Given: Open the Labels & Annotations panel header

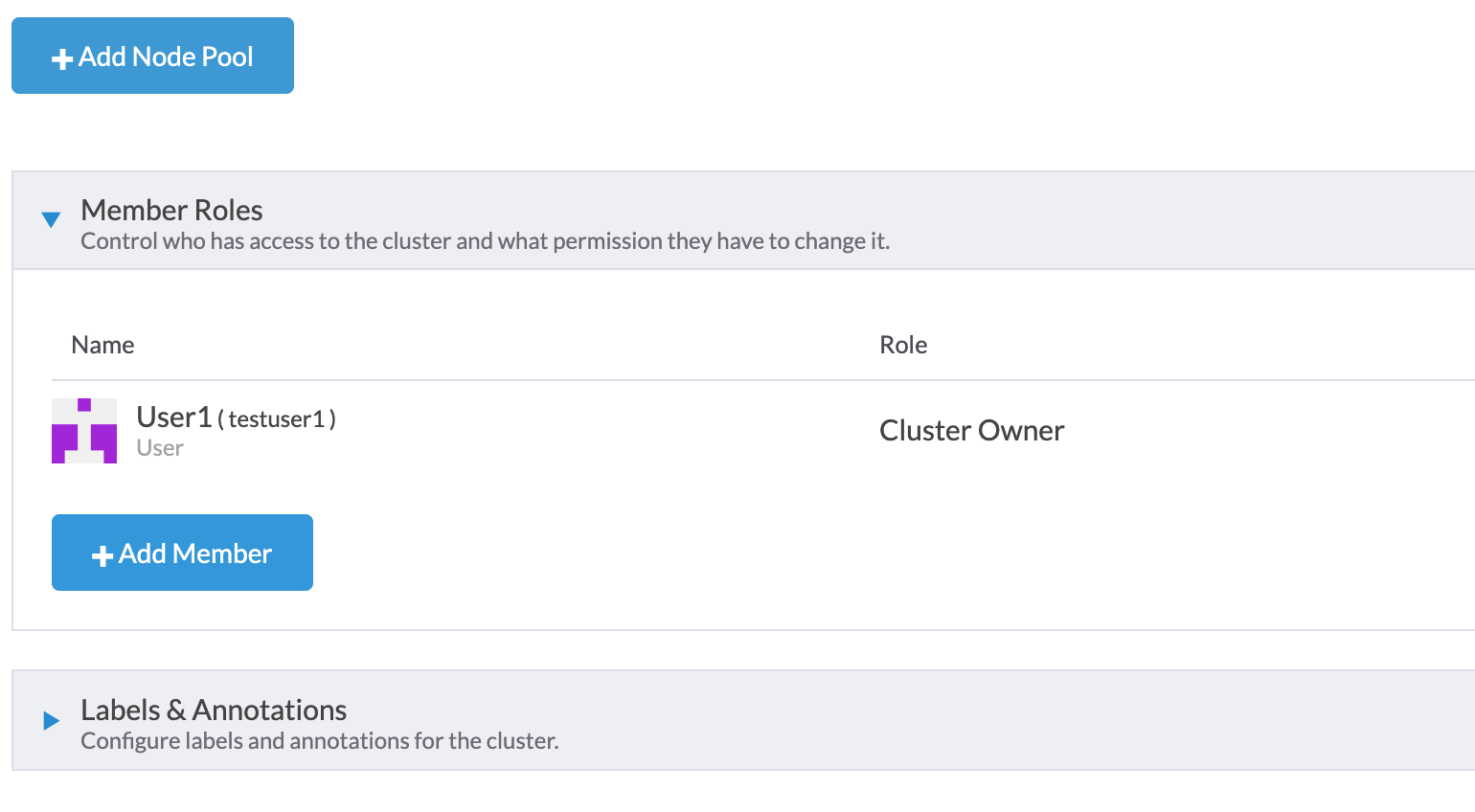Looking at the screenshot, I should (x=213, y=710).
